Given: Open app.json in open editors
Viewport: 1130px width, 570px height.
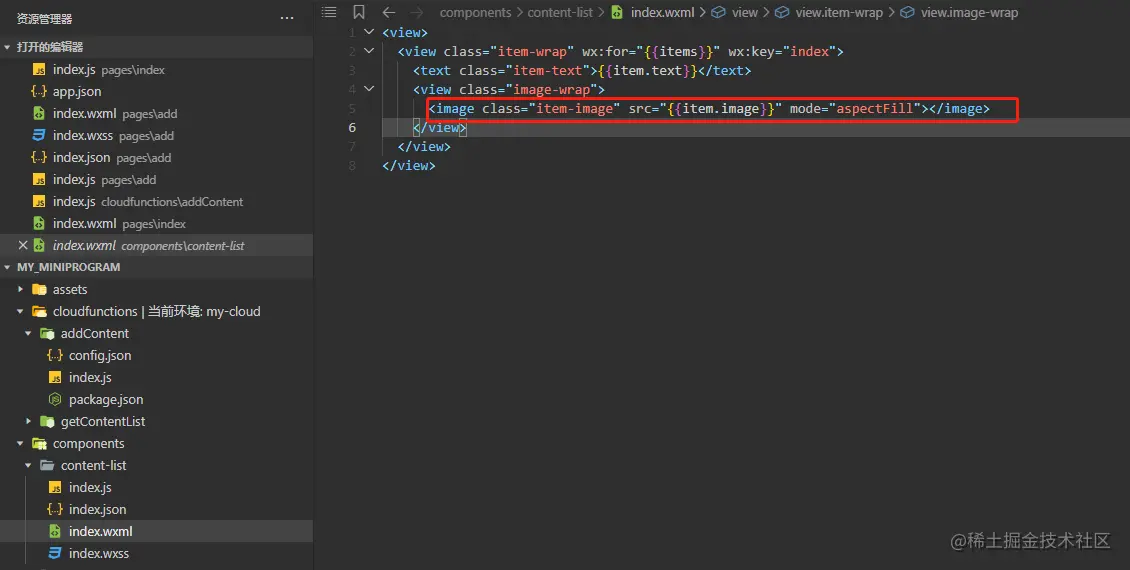Looking at the screenshot, I should (x=156, y=92).
